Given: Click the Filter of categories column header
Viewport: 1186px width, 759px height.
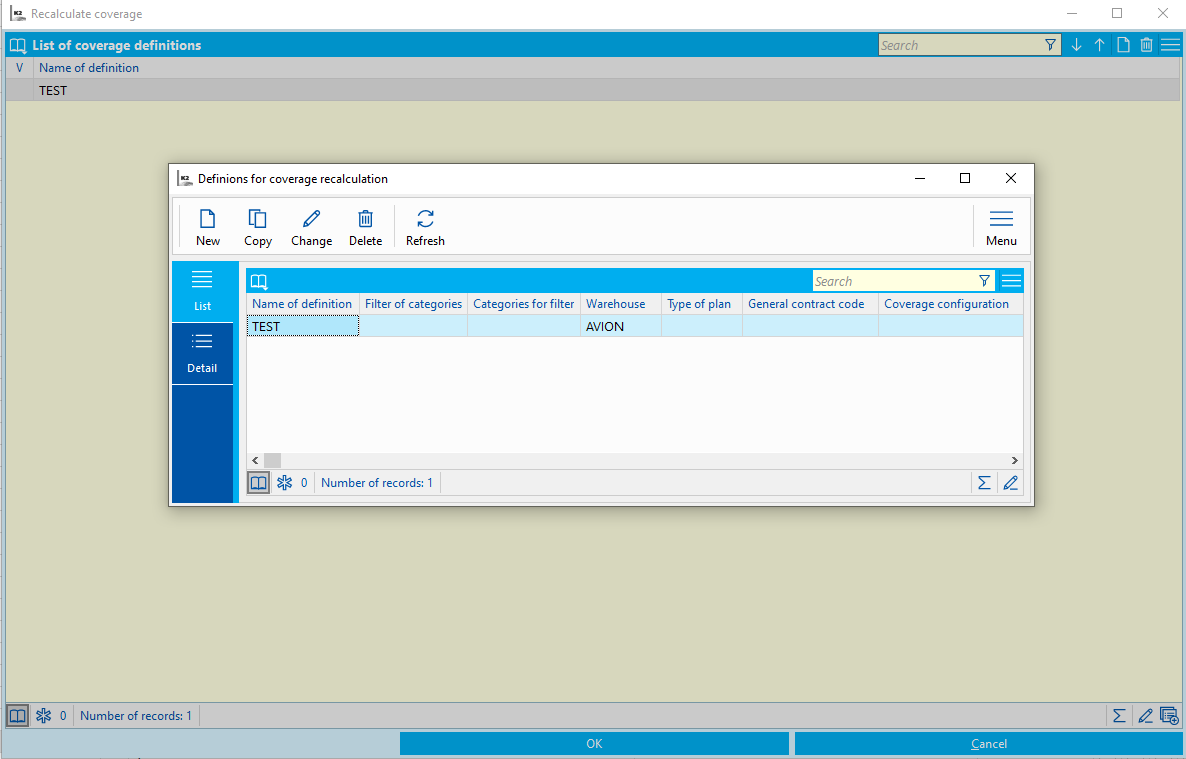Looking at the screenshot, I should (x=413, y=304).
